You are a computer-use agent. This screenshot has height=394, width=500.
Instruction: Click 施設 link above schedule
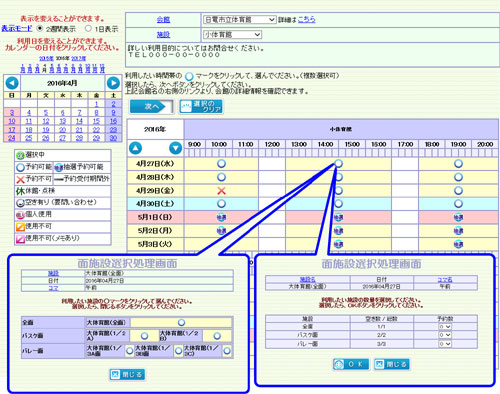(163, 35)
